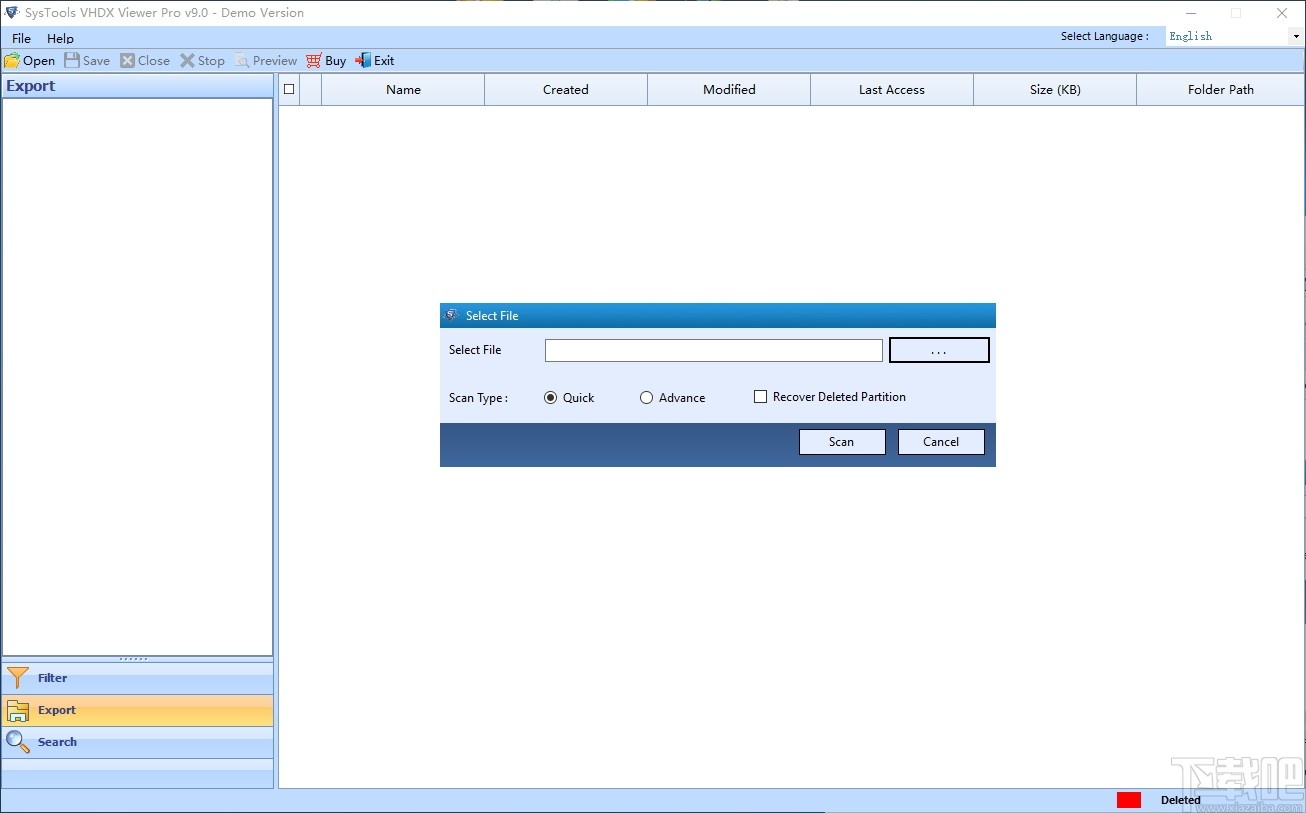The height and width of the screenshot is (813, 1306).
Task: Click the Open toolbar icon
Action: [12, 60]
